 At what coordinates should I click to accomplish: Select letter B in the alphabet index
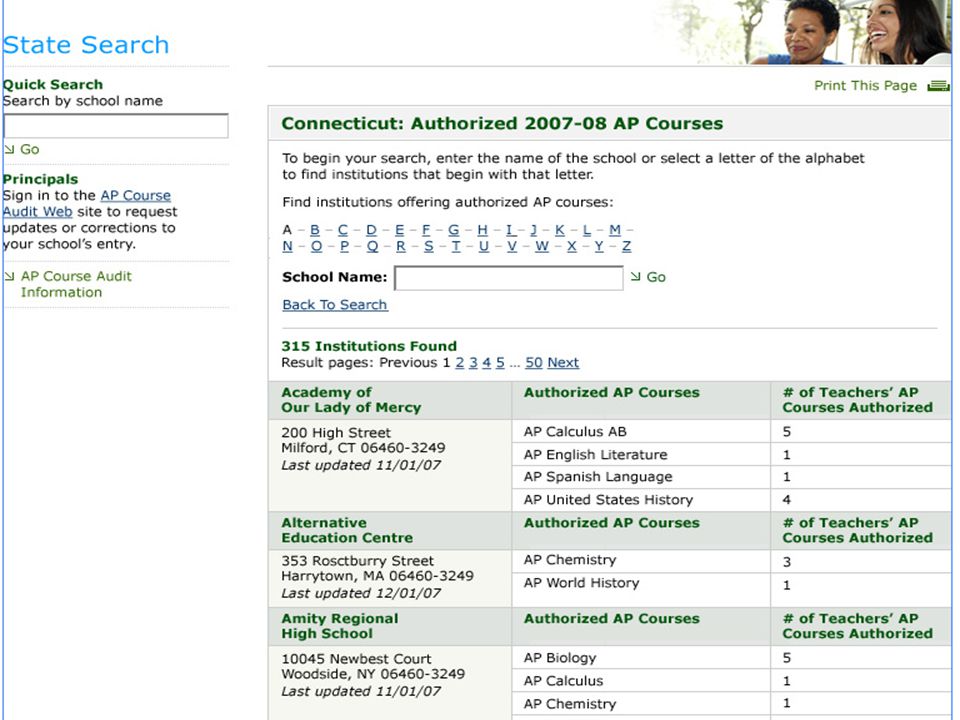(315, 230)
